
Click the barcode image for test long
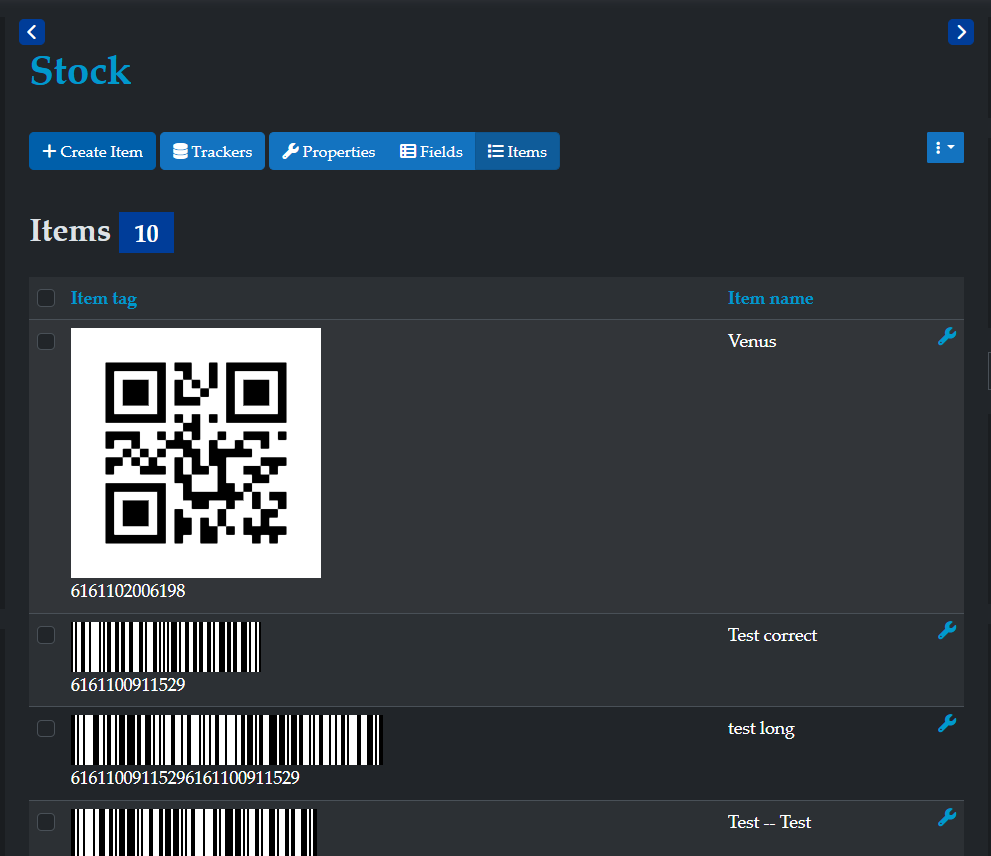pyautogui.click(x=227, y=740)
